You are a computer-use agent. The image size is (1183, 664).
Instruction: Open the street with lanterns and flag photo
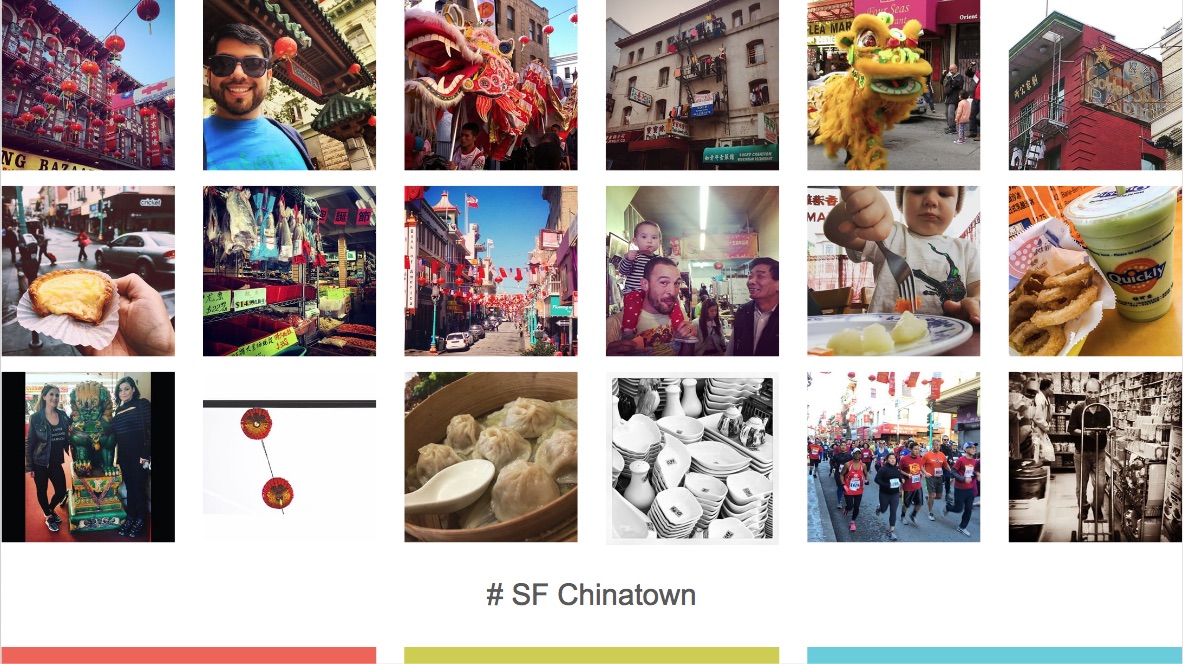click(490, 271)
